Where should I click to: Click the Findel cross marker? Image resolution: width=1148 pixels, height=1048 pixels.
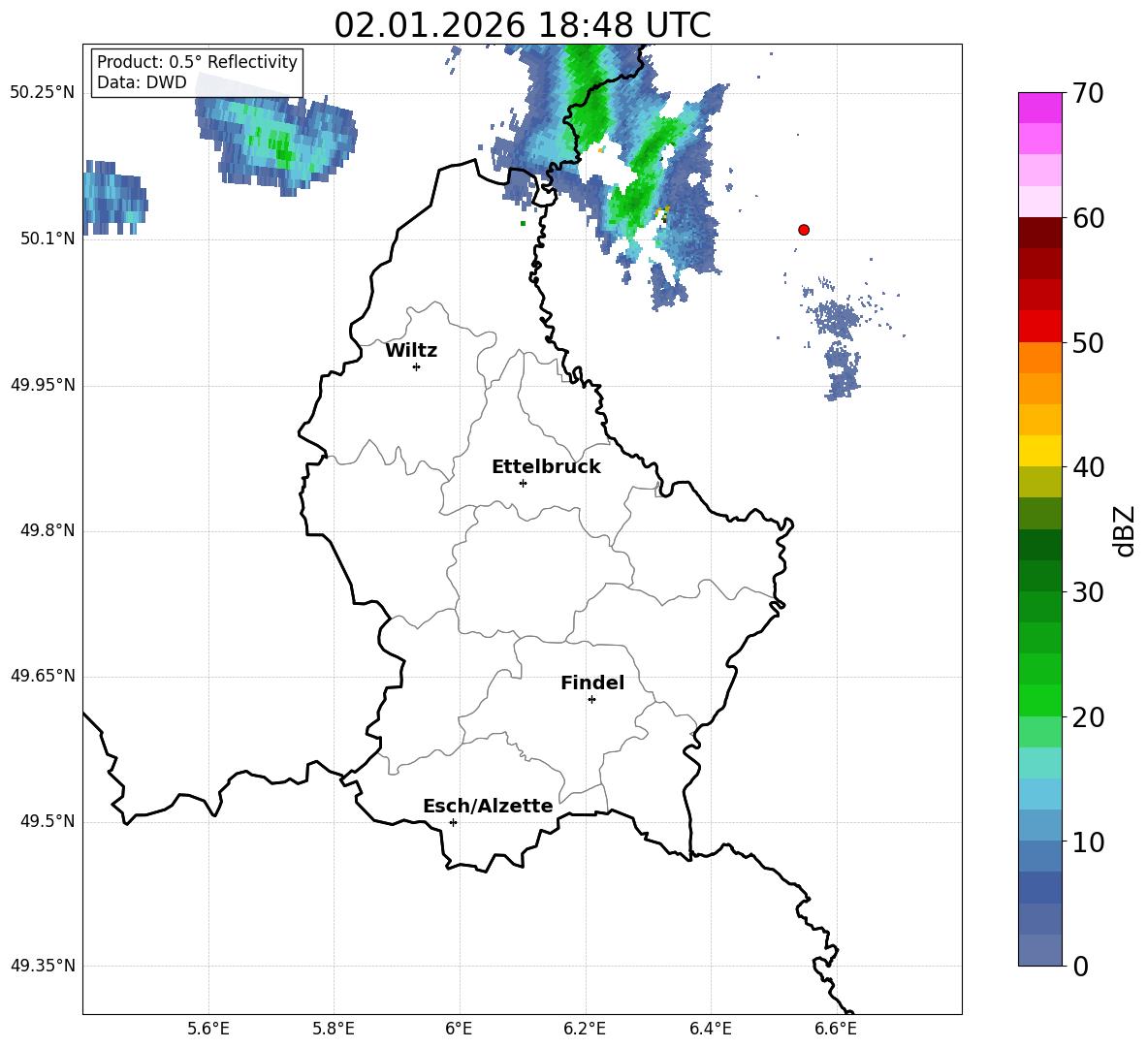(591, 700)
